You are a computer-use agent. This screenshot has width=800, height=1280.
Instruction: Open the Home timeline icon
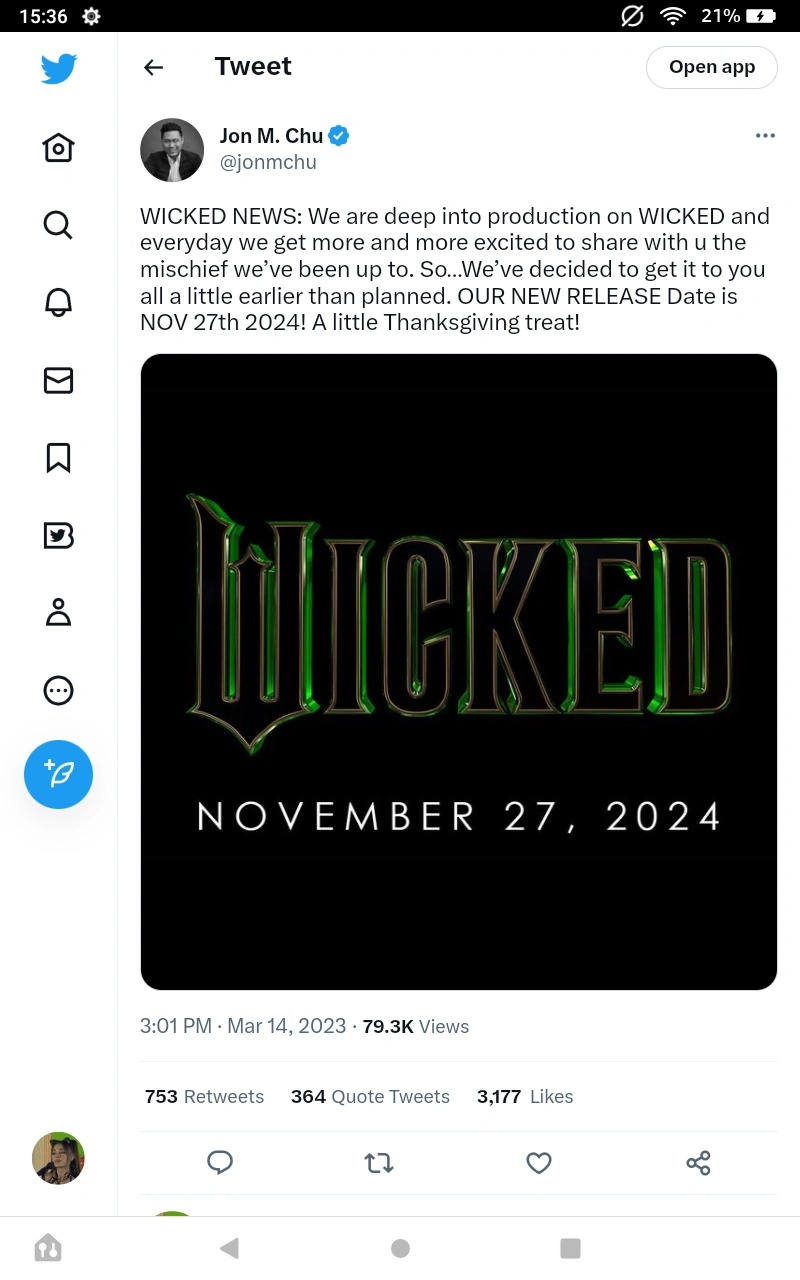pos(58,148)
